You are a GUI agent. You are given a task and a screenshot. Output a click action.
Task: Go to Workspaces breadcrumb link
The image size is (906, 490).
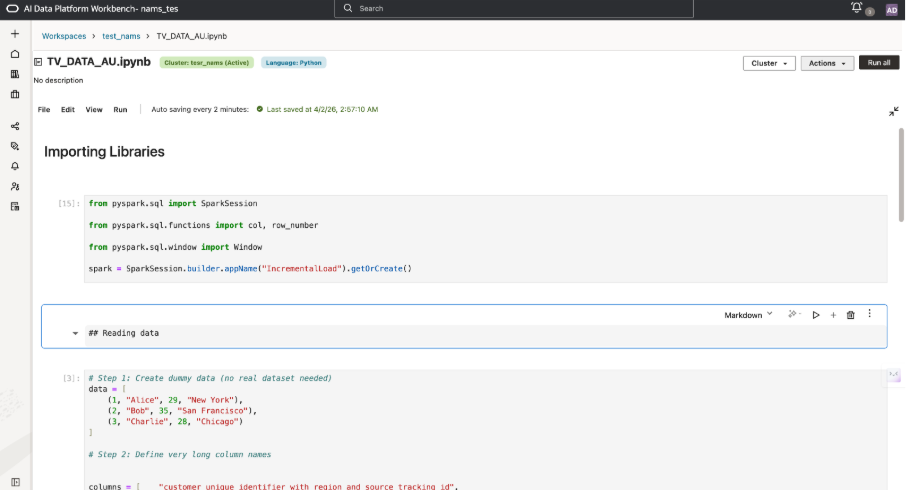coord(64,36)
